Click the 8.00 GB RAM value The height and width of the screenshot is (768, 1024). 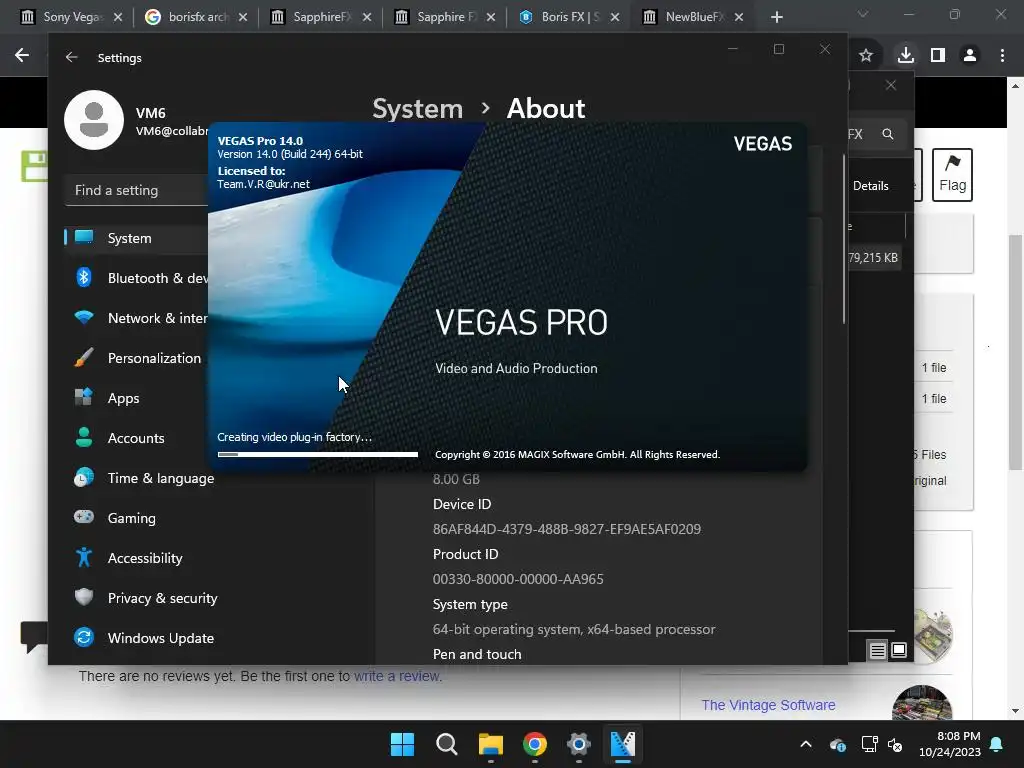click(456, 479)
